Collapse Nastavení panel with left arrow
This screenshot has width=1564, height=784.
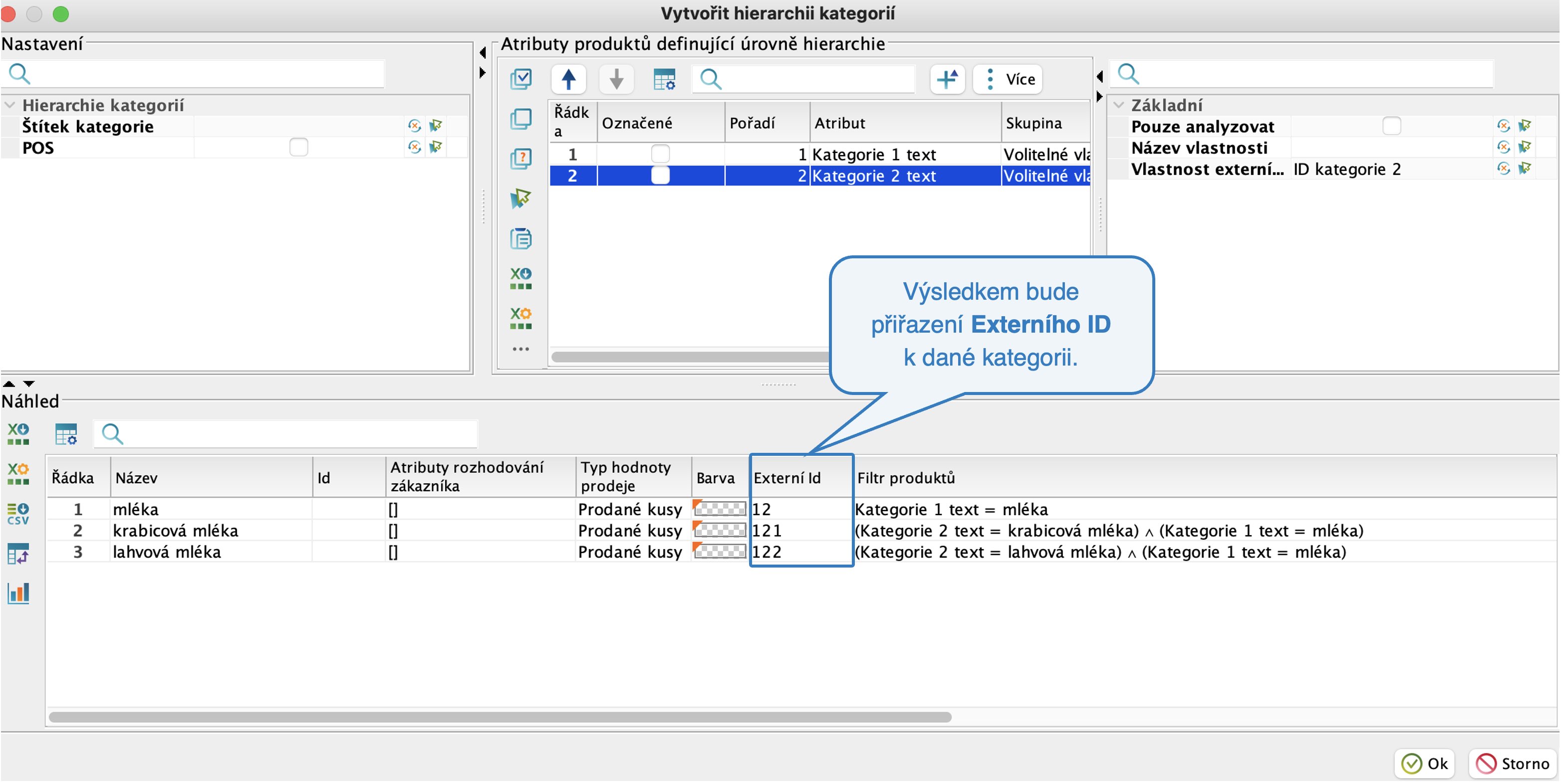point(483,53)
